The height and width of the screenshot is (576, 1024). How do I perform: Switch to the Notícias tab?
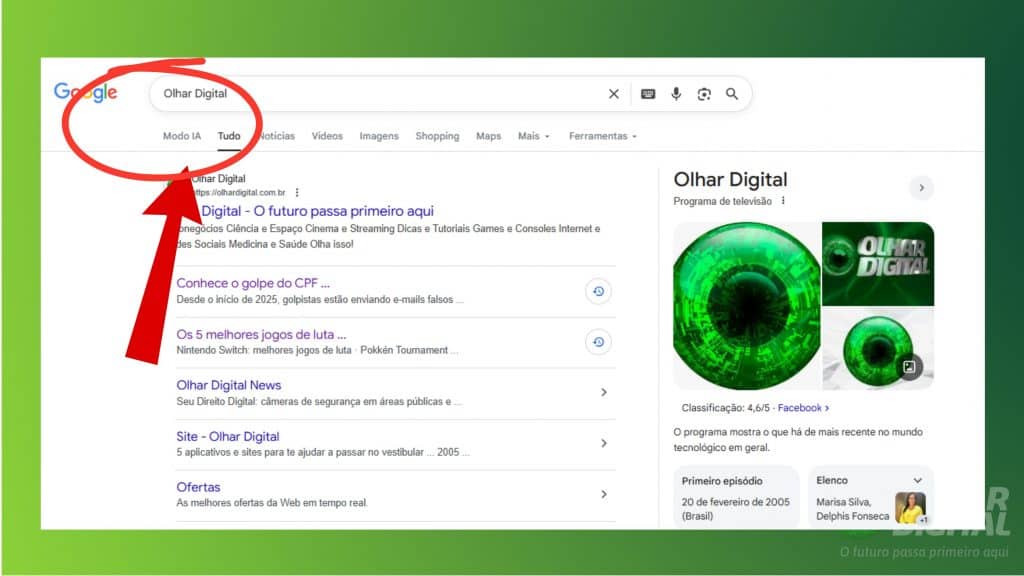coord(276,136)
